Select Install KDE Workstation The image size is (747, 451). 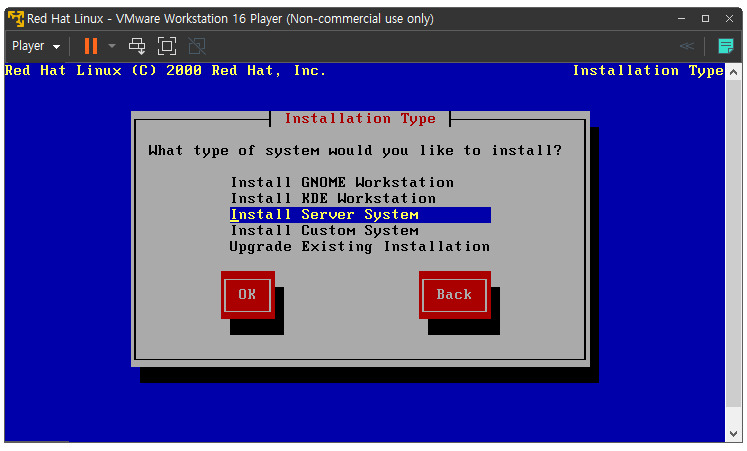[x=333, y=199]
